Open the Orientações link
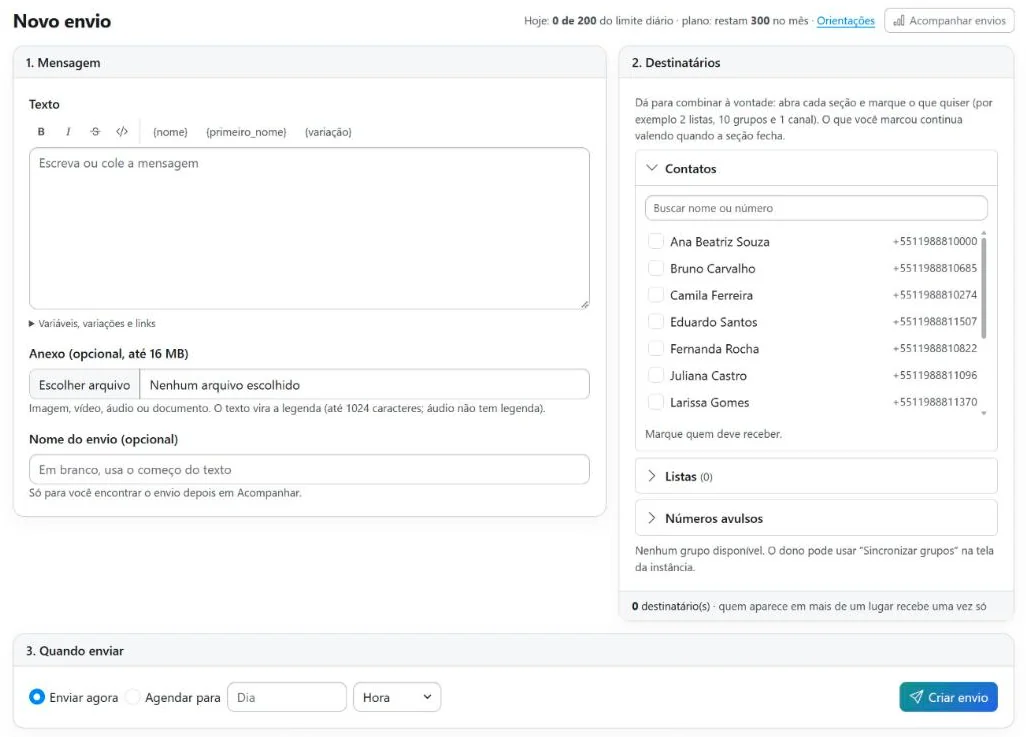The width and height of the screenshot is (1026, 737). click(x=845, y=21)
